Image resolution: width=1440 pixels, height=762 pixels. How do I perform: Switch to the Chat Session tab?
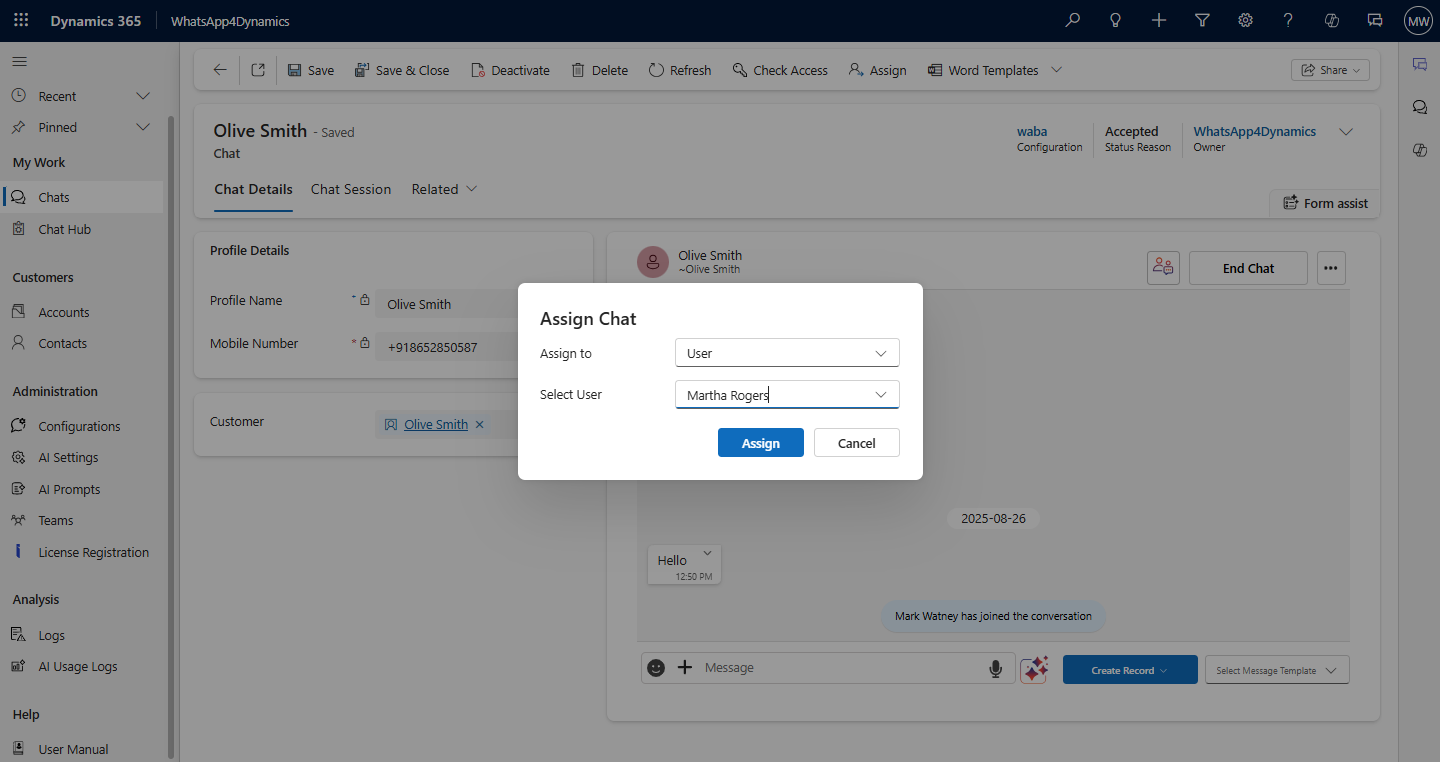tap(350, 189)
